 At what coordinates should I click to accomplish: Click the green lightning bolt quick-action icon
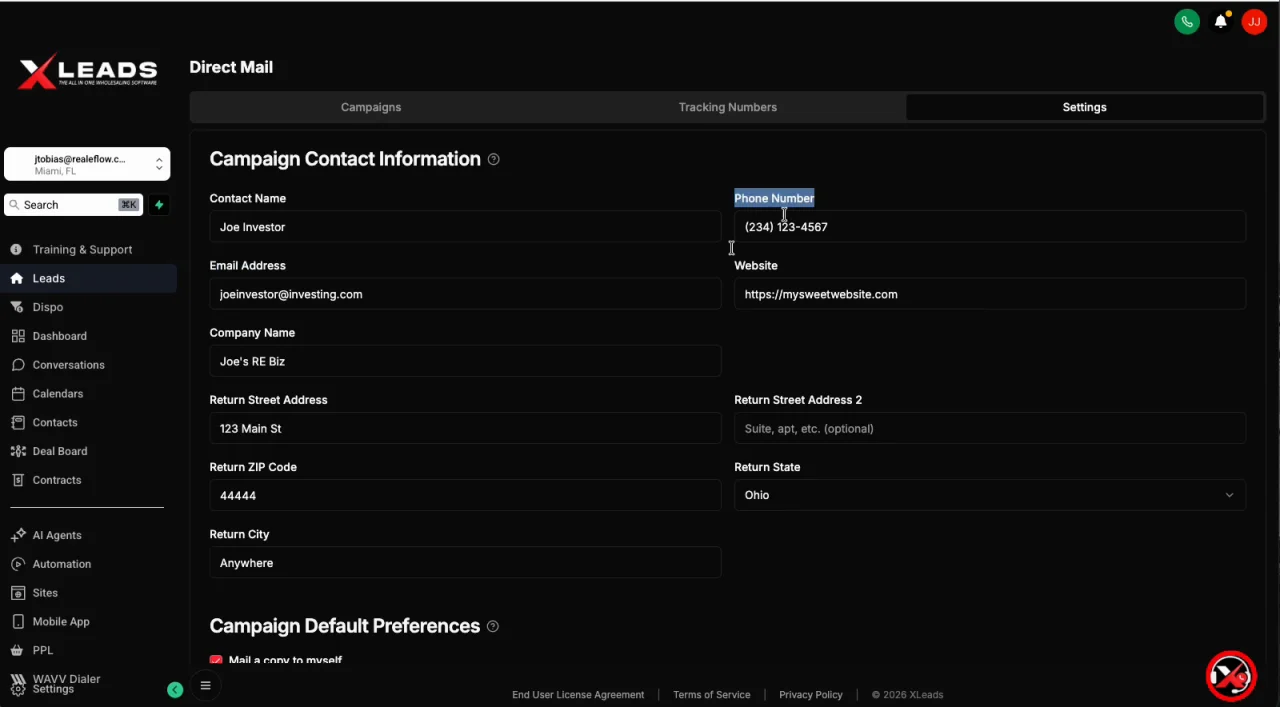(x=159, y=205)
